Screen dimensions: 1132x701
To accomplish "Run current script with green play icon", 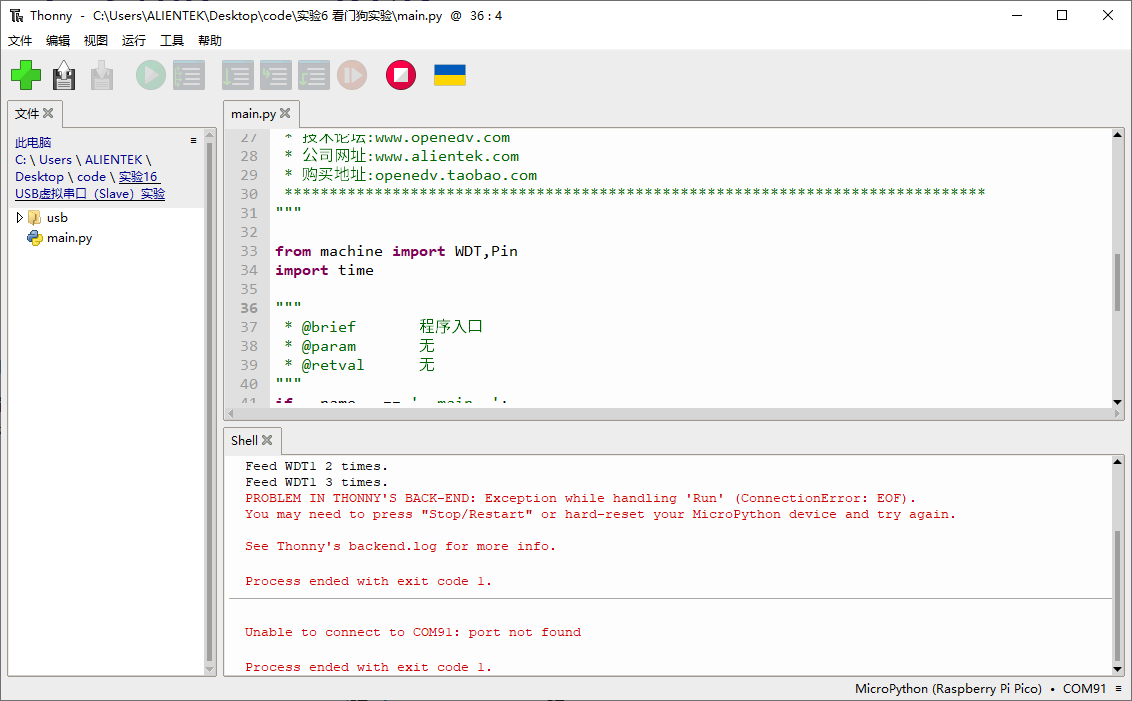I will tap(151, 75).
